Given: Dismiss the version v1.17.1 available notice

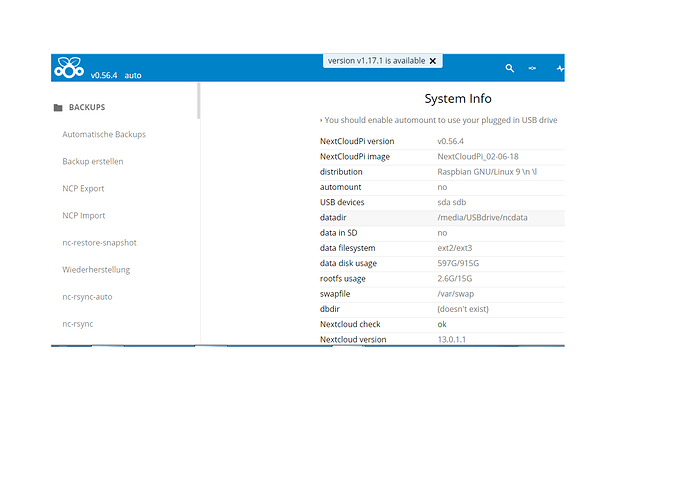Looking at the screenshot, I should (433, 61).
